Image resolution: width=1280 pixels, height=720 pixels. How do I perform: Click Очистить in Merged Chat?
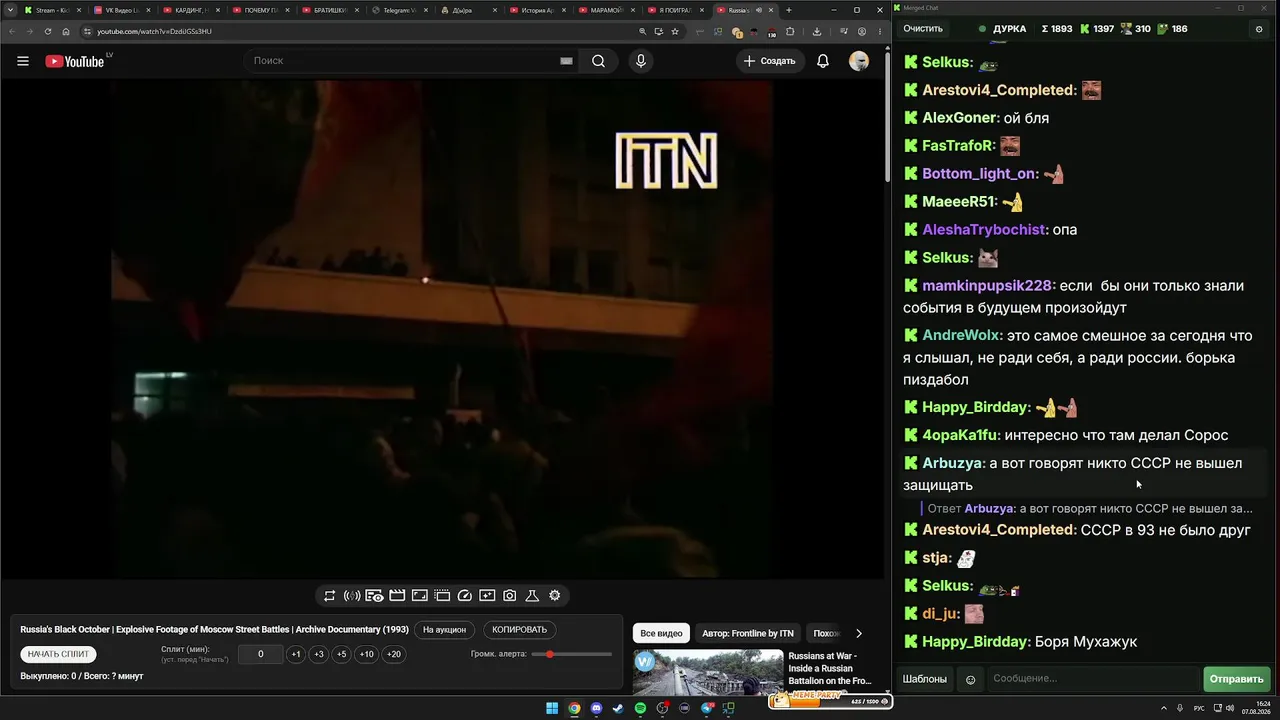coord(923,29)
